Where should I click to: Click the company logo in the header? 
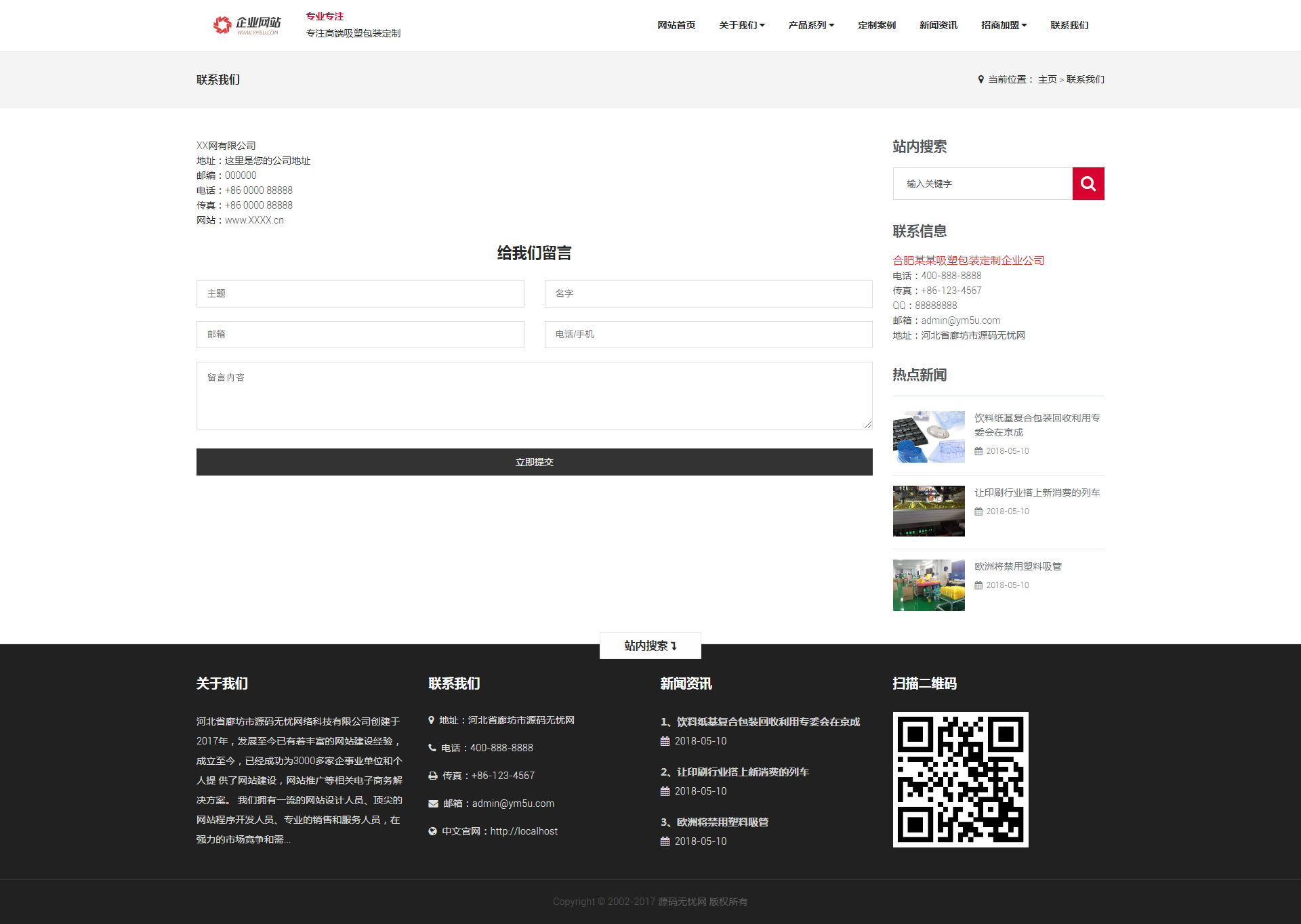point(247,25)
